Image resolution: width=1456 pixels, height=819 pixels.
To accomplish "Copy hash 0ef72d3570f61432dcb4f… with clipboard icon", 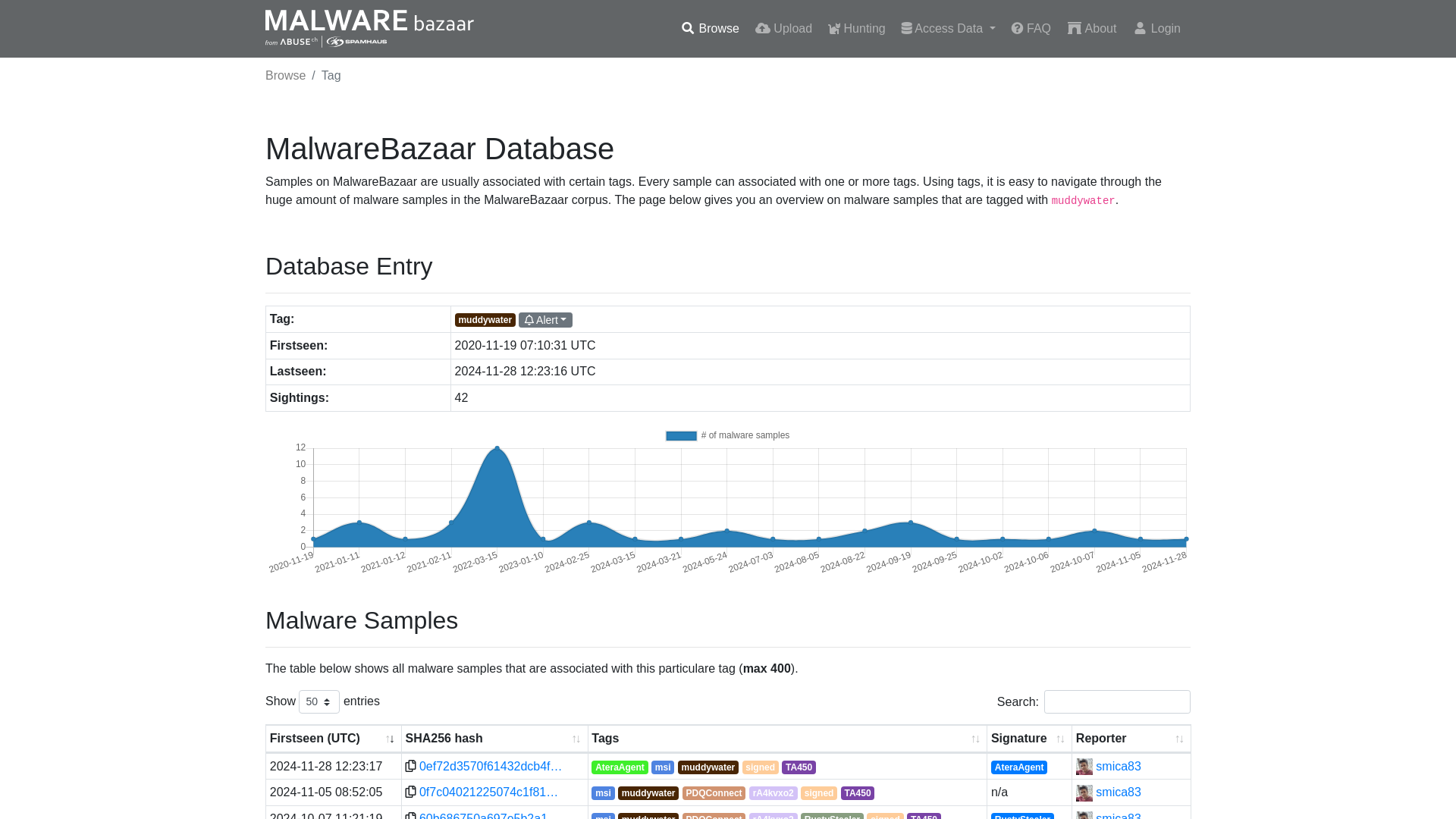I will 410,767.
